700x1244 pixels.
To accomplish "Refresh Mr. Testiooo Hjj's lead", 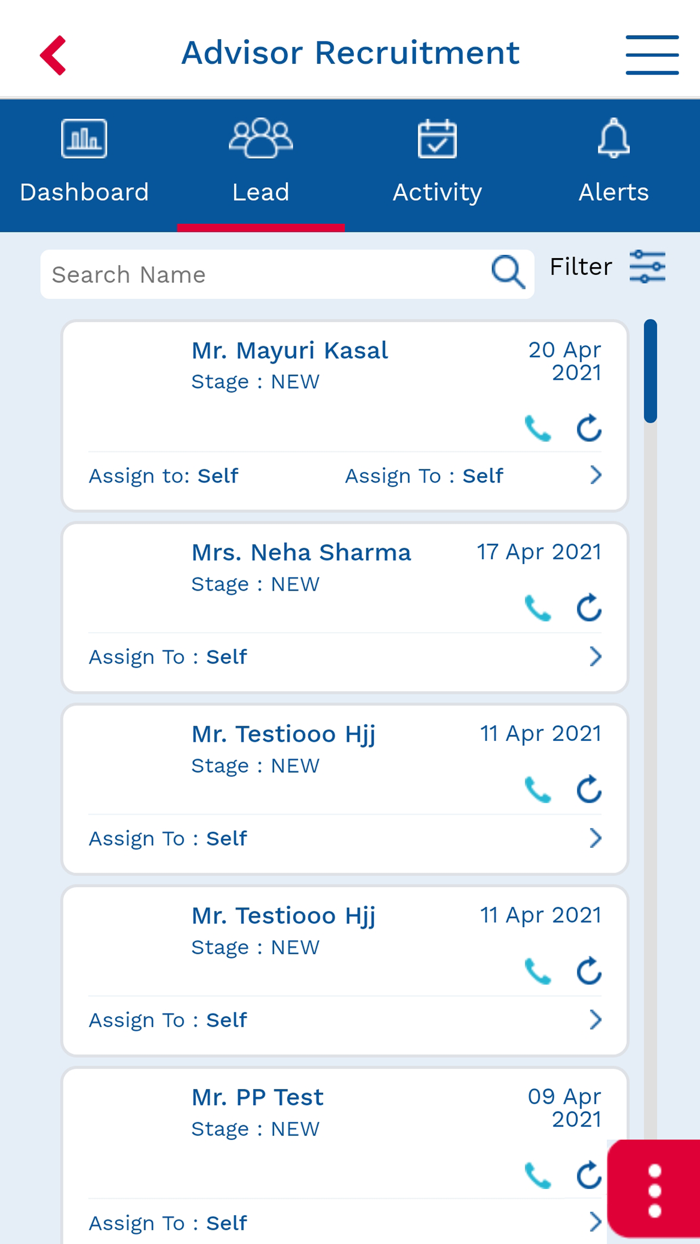I will click(x=588, y=789).
